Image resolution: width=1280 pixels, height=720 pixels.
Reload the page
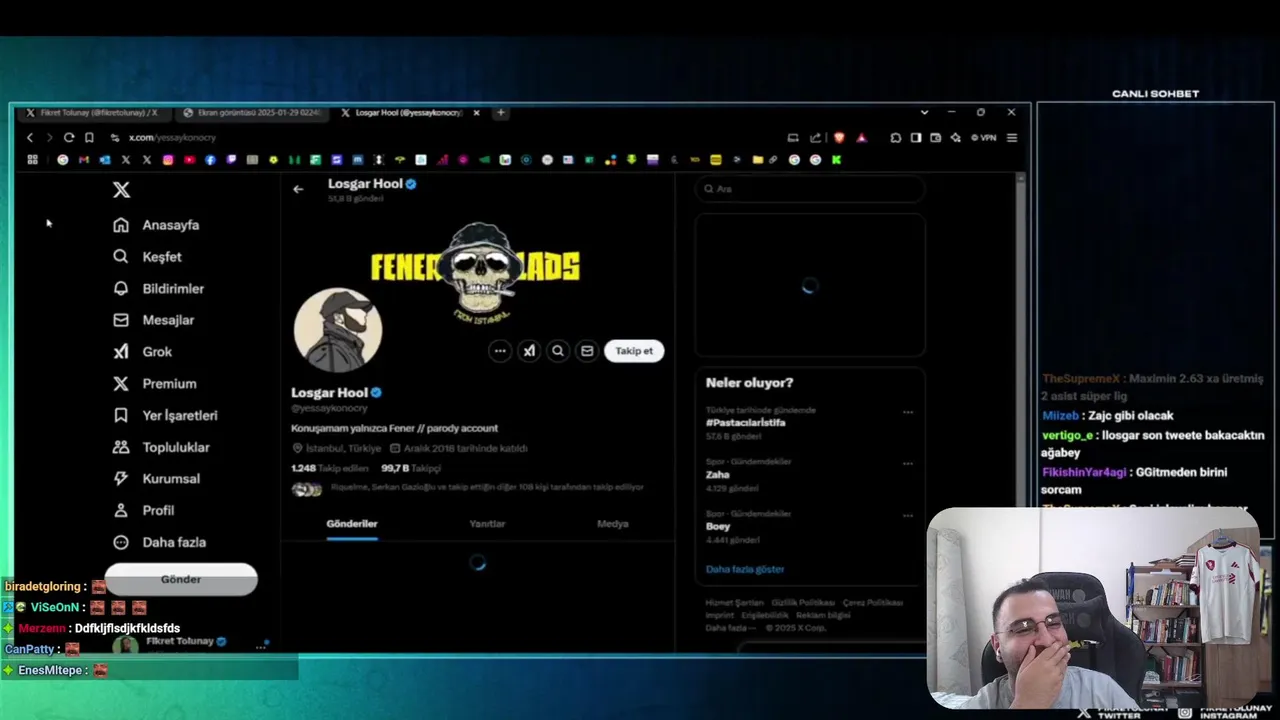(x=69, y=138)
